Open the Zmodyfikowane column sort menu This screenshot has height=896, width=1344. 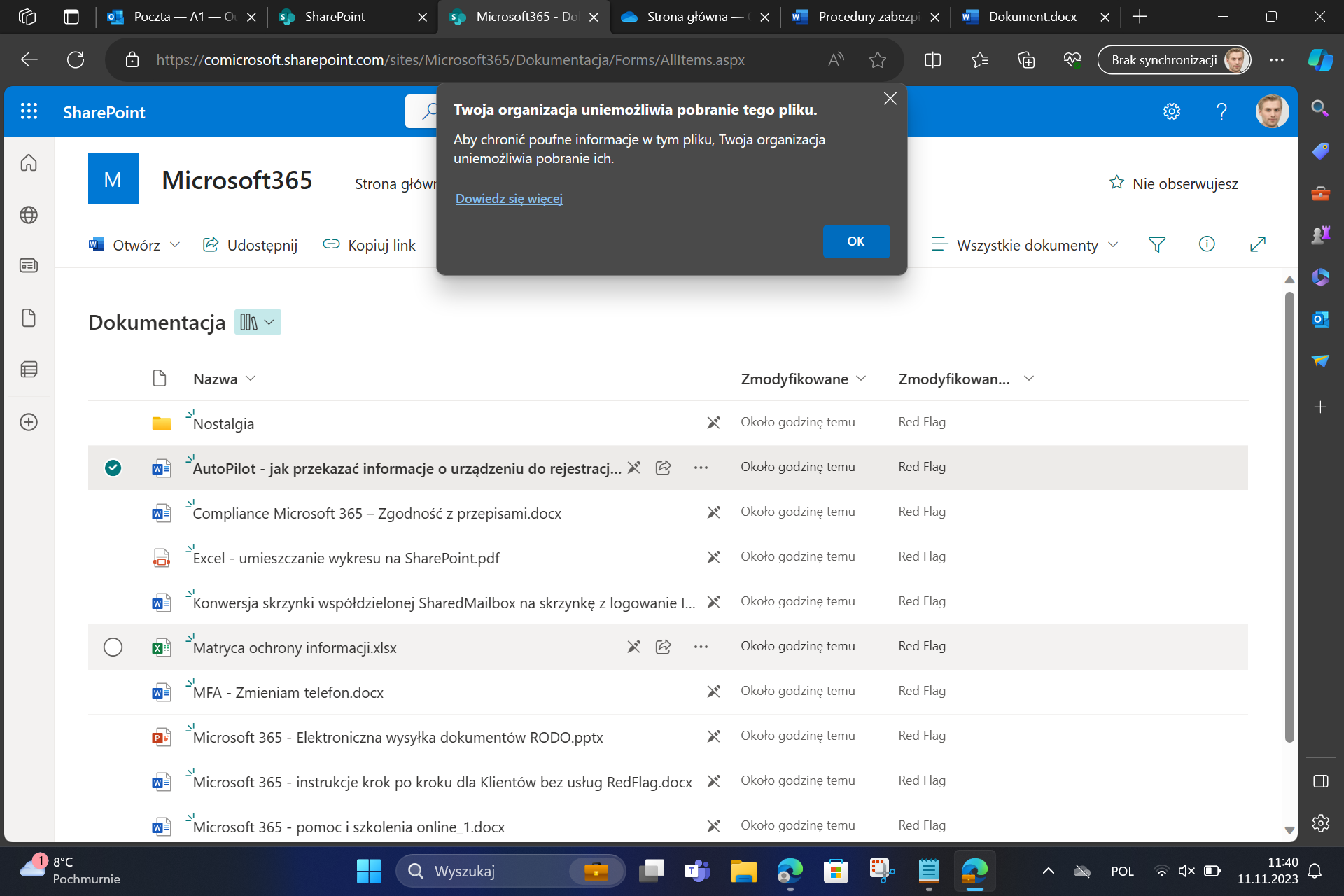pos(804,379)
